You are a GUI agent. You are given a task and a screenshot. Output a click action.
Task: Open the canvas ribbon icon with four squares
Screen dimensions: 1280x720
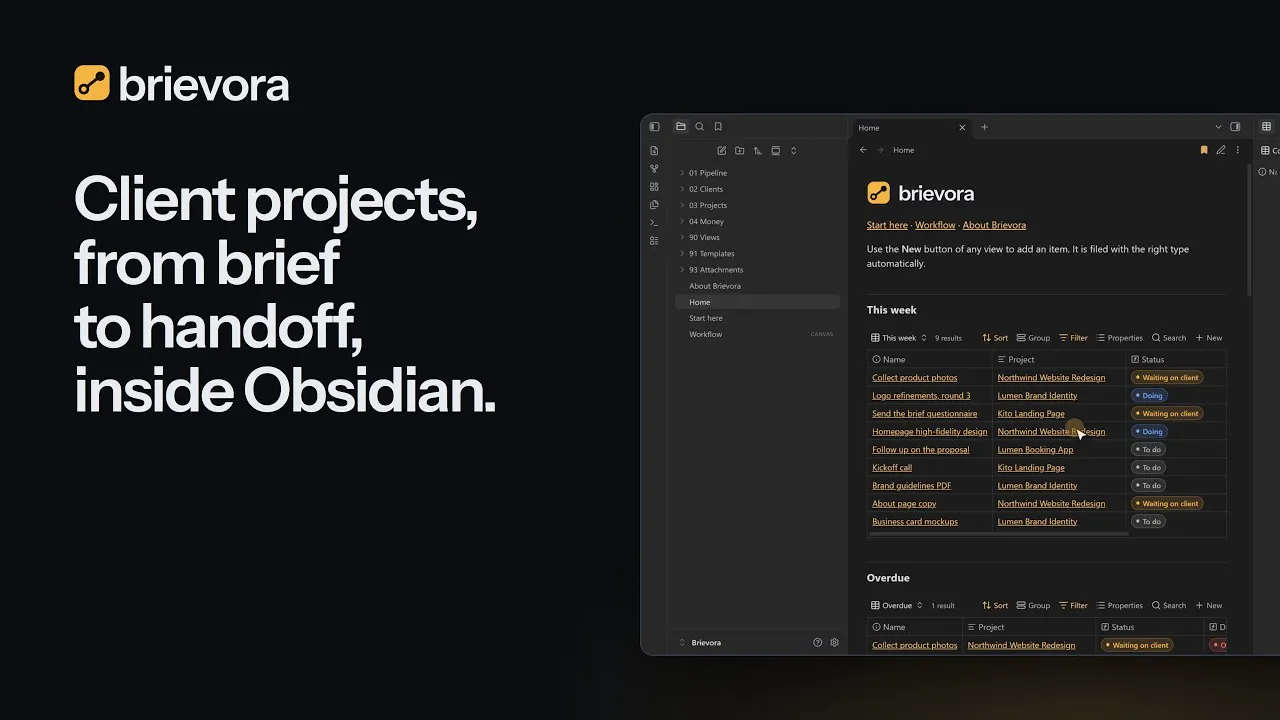point(654,187)
